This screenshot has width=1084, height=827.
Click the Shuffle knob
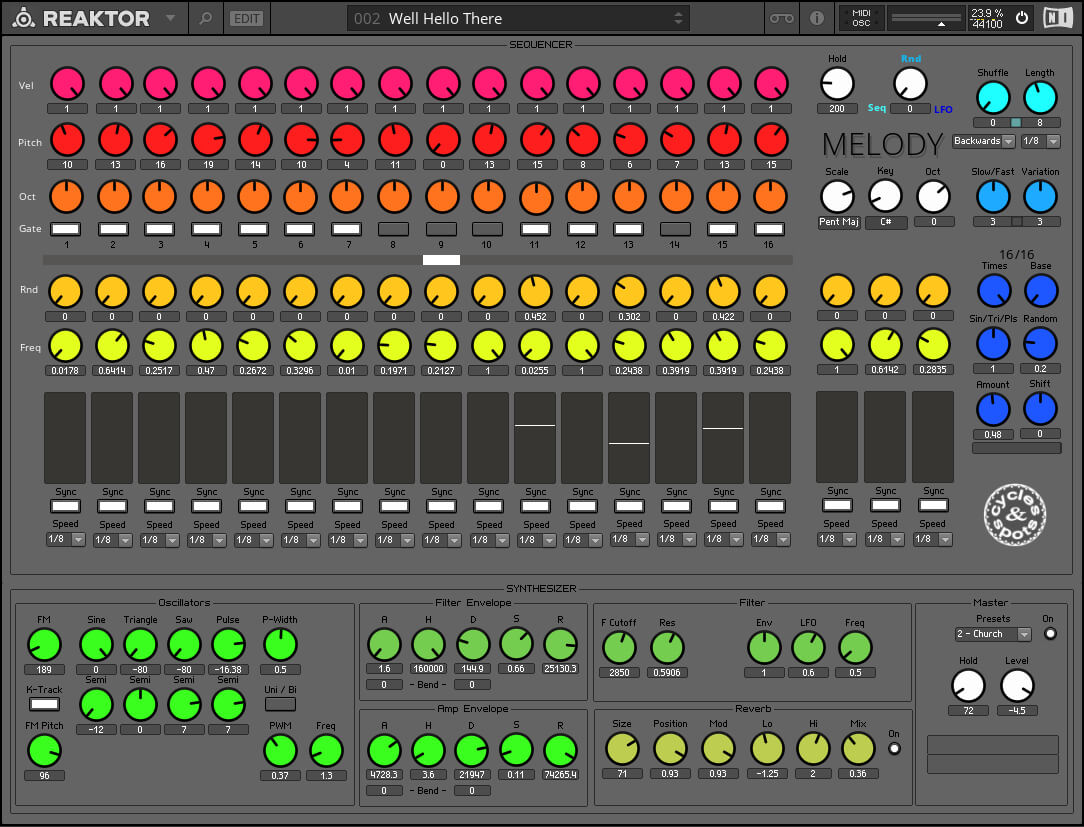(993, 97)
